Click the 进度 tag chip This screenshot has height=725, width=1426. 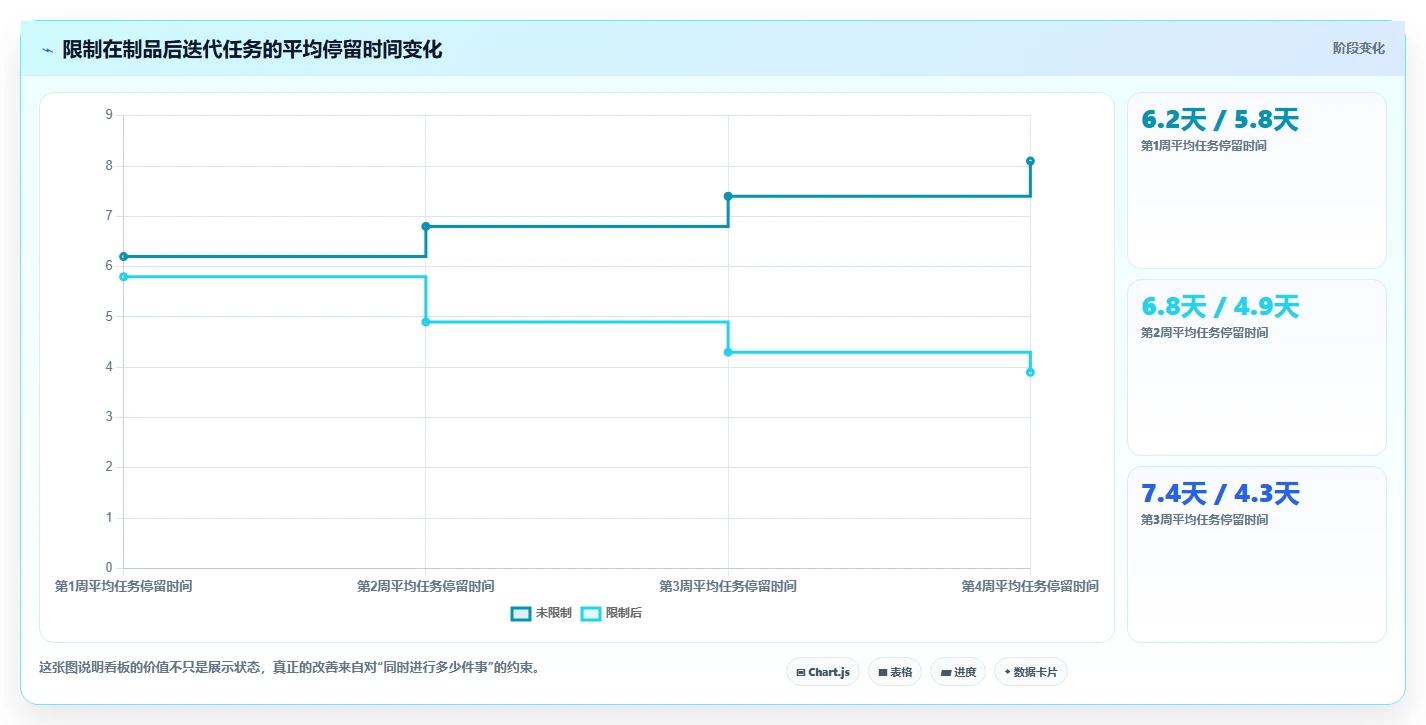tap(958, 672)
